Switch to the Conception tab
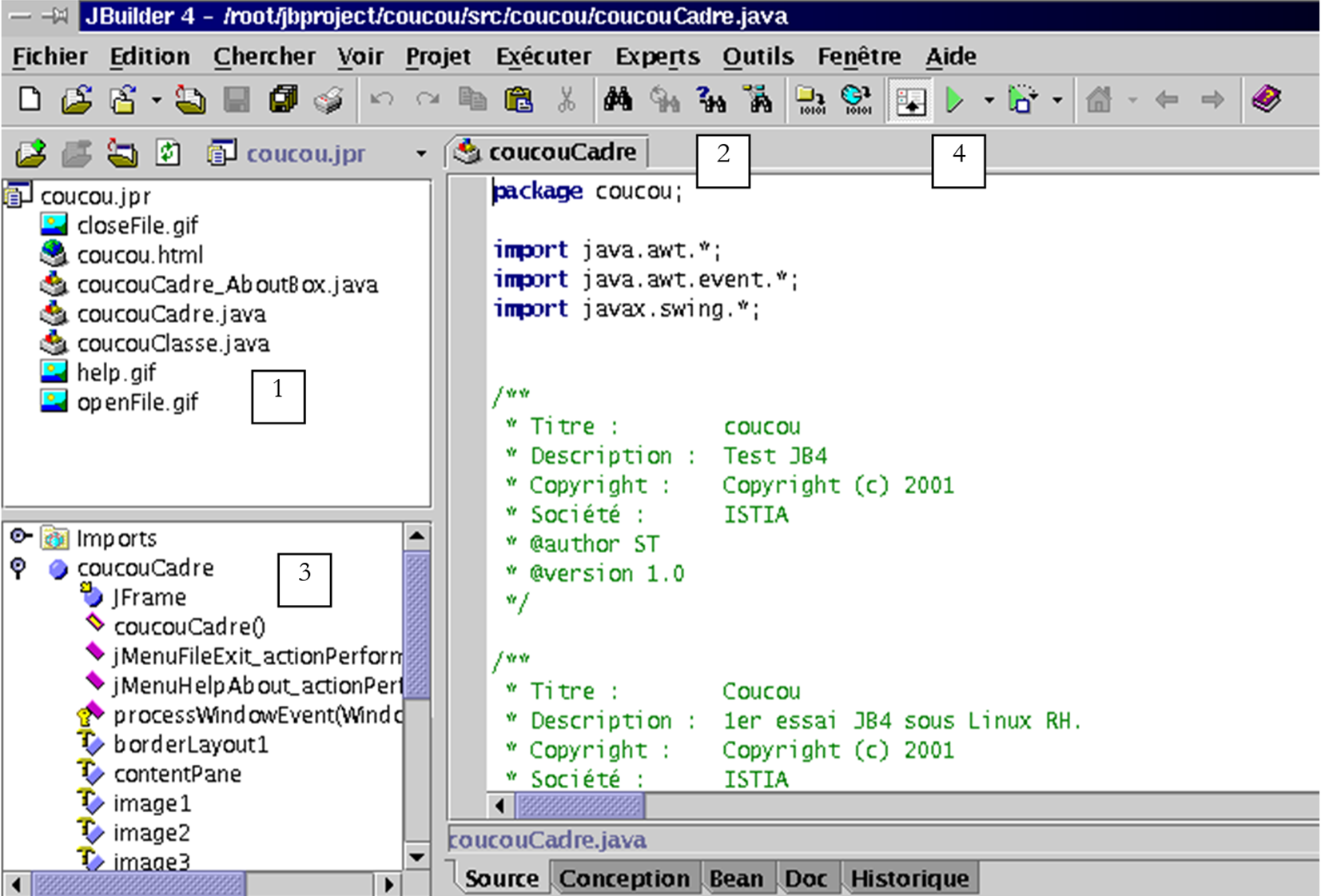This screenshot has height=896, width=1325. [x=623, y=878]
